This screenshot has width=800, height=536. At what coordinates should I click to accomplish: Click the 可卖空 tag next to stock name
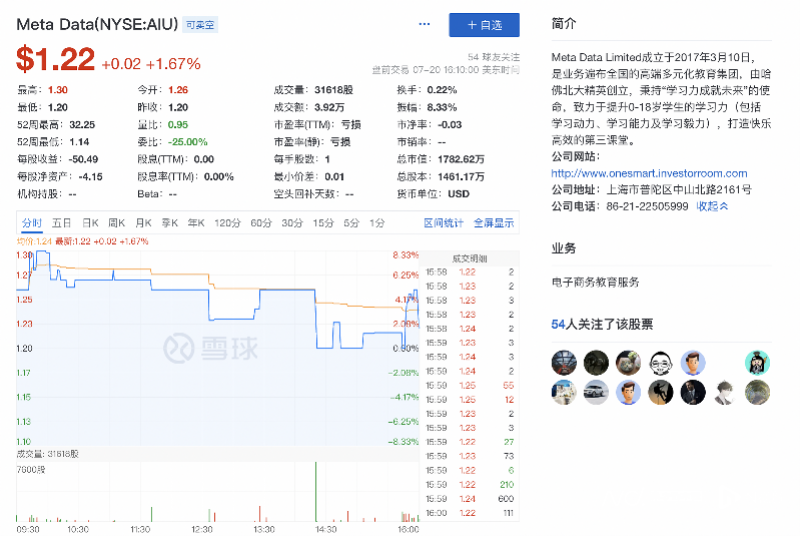coord(200,24)
